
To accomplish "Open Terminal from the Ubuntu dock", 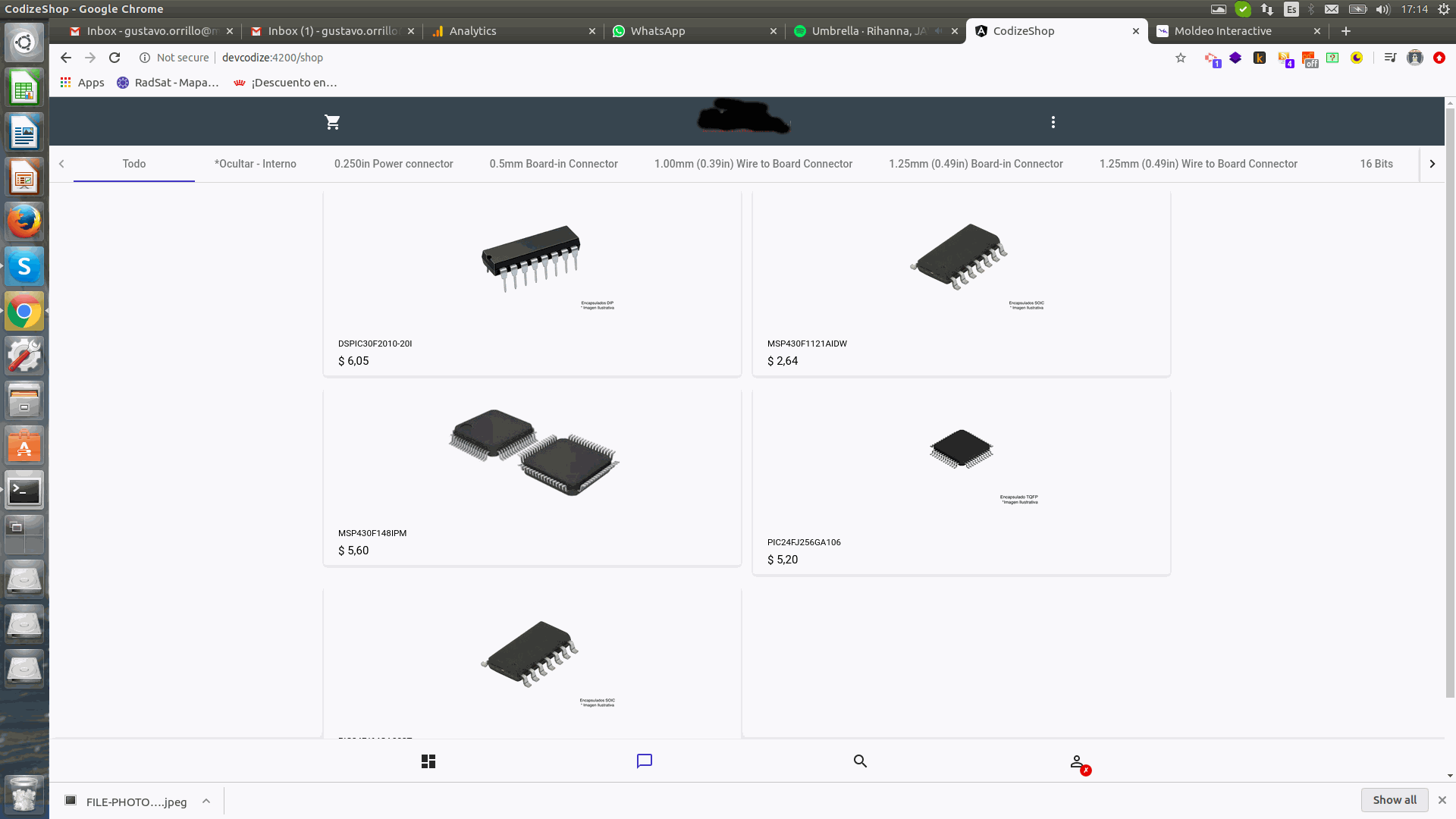I will 24,491.
